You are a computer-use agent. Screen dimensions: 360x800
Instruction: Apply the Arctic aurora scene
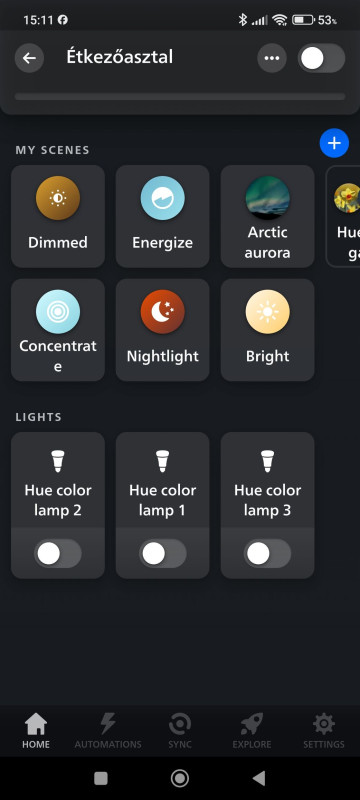pyautogui.click(x=267, y=216)
